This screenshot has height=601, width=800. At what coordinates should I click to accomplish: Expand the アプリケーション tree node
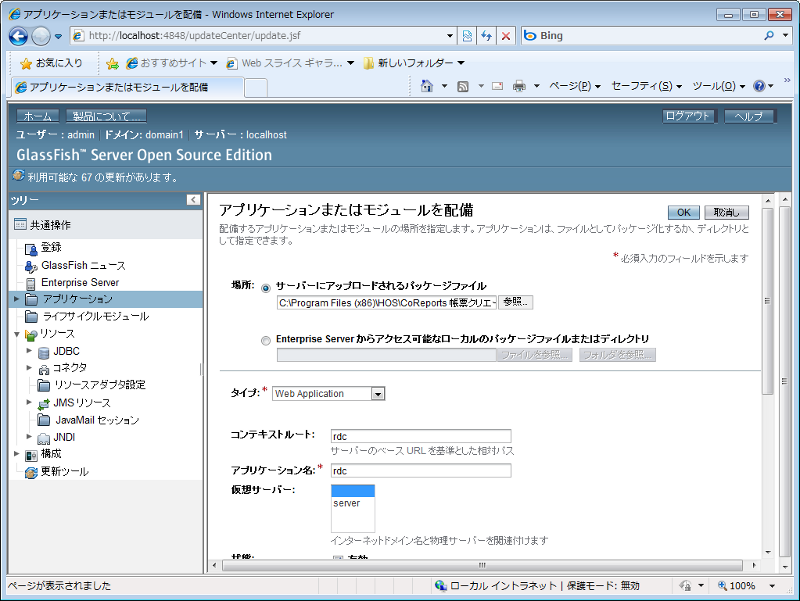(16, 299)
